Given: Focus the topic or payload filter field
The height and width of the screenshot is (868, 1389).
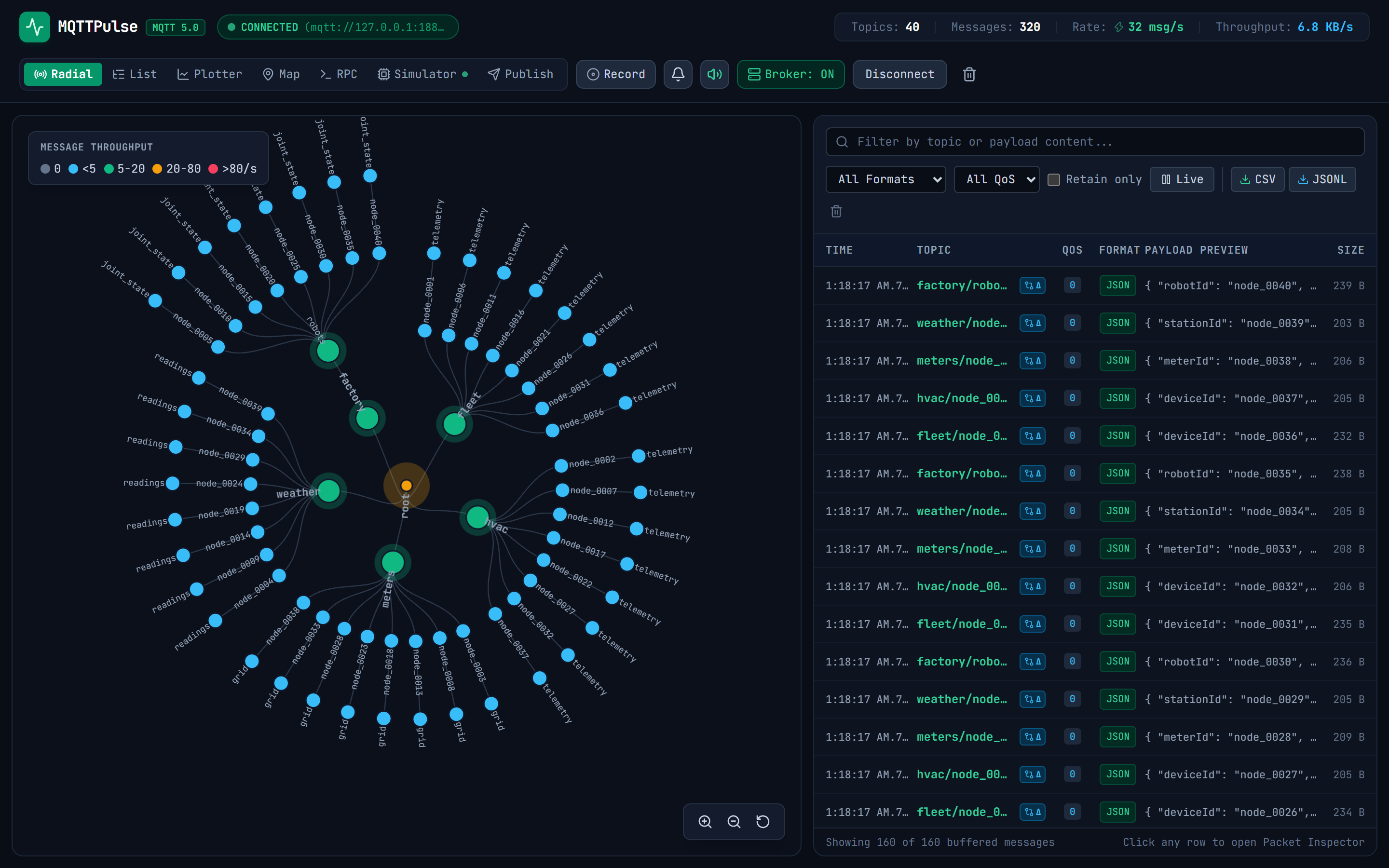Looking at the screenshot, I should [x=1094, y=142].
